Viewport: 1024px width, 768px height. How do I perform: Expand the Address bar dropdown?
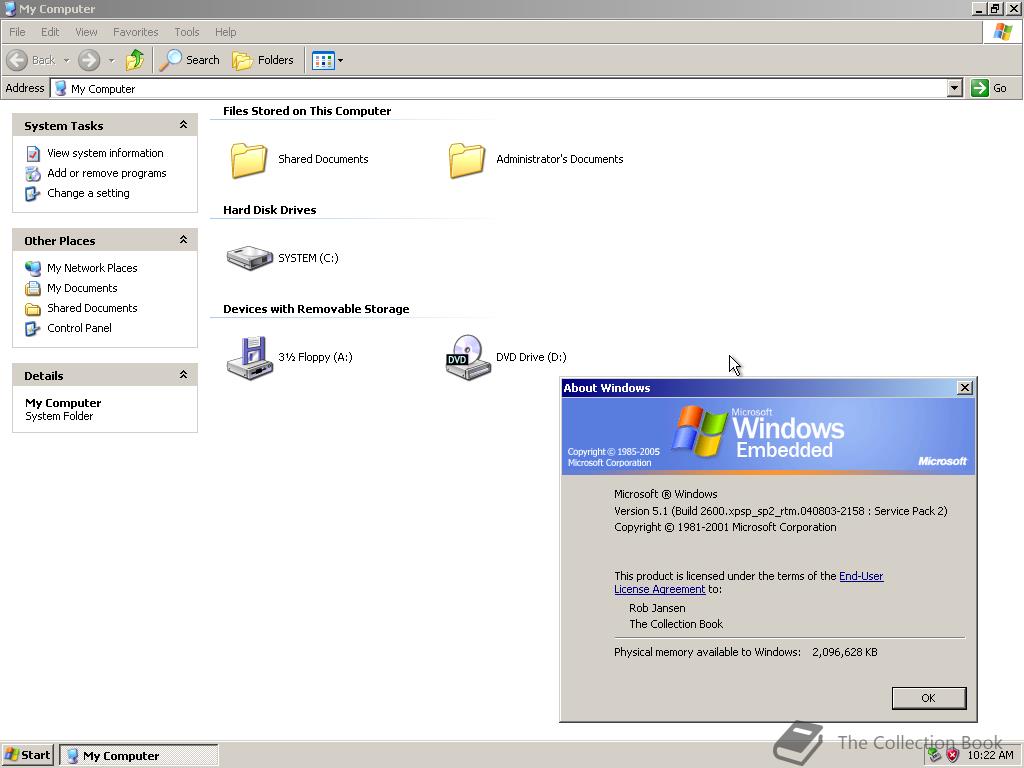point(955,88)
